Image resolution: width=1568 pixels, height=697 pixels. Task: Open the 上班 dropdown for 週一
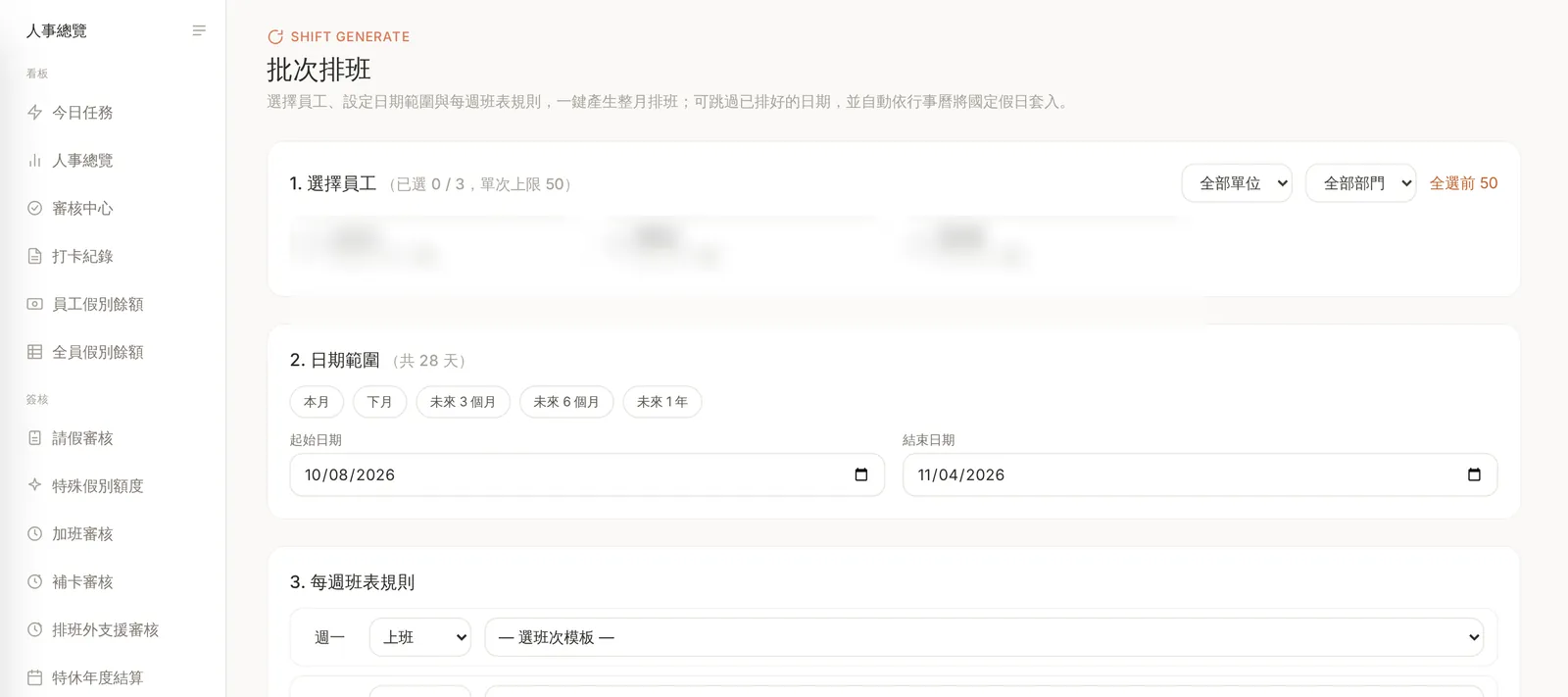(x=419, y=637)
